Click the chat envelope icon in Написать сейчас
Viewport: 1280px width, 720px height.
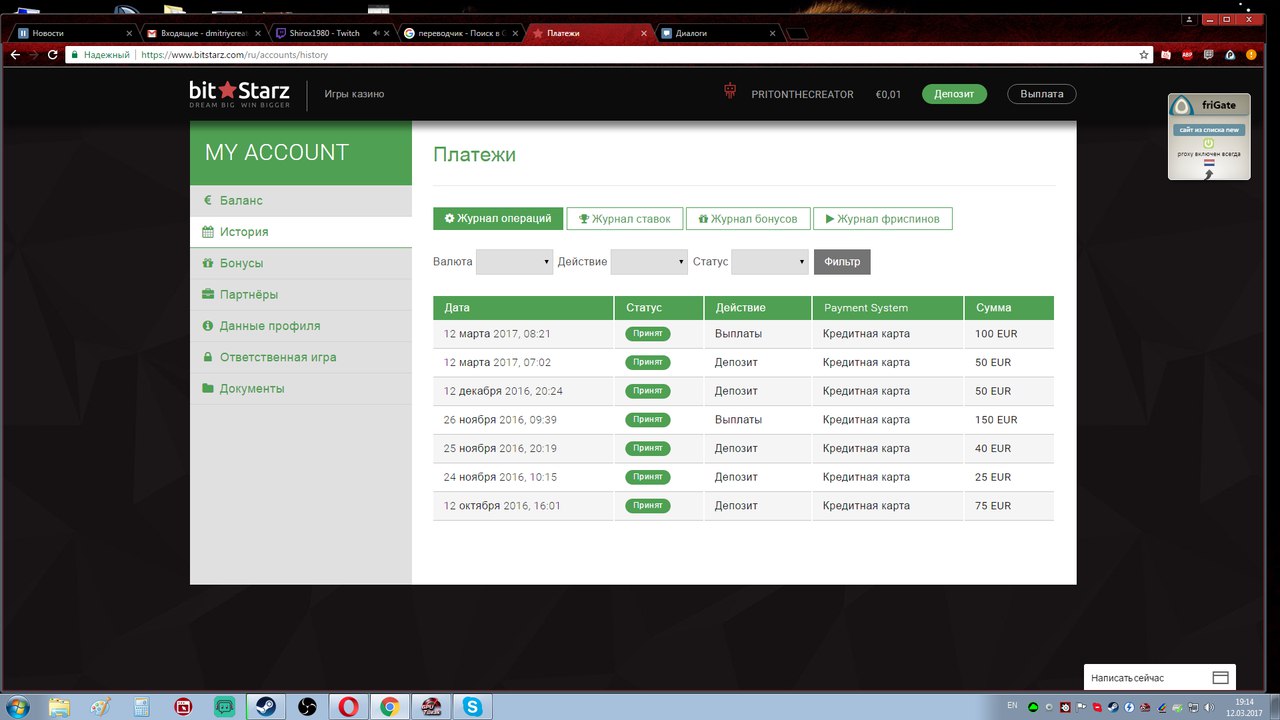pos(1220,678)
